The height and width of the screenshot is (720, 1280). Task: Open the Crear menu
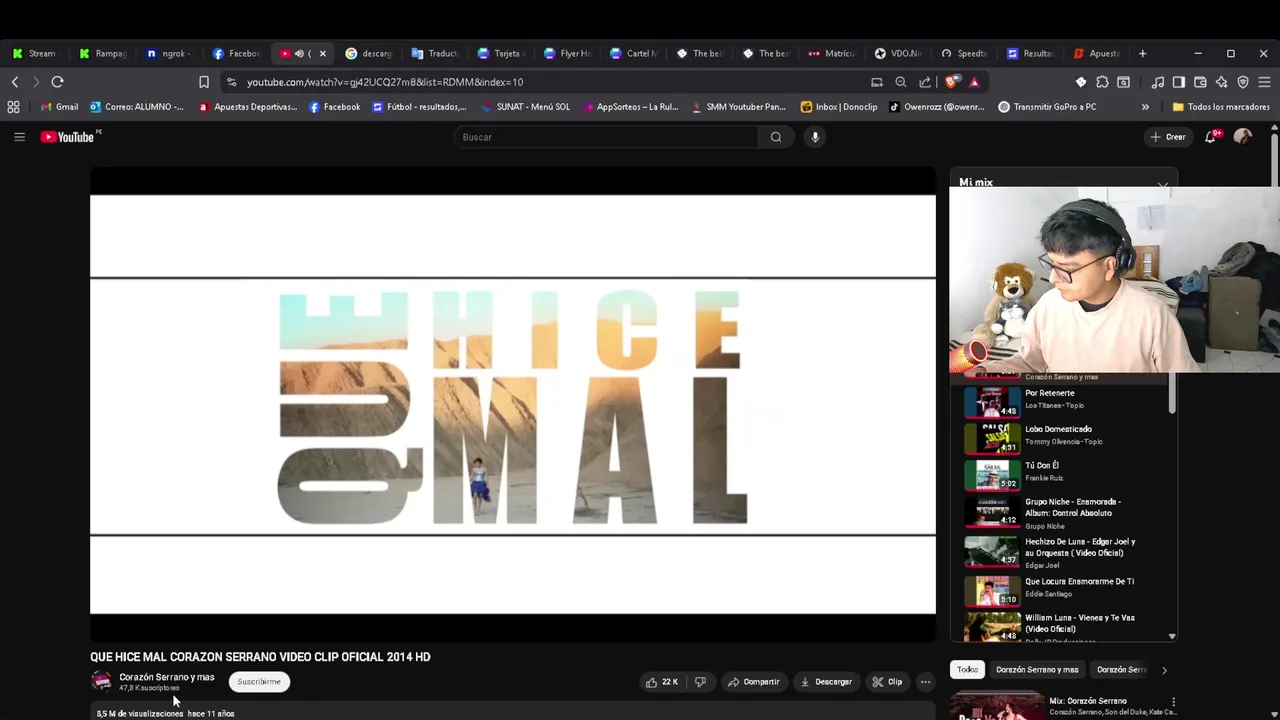tap(1168, 137)
